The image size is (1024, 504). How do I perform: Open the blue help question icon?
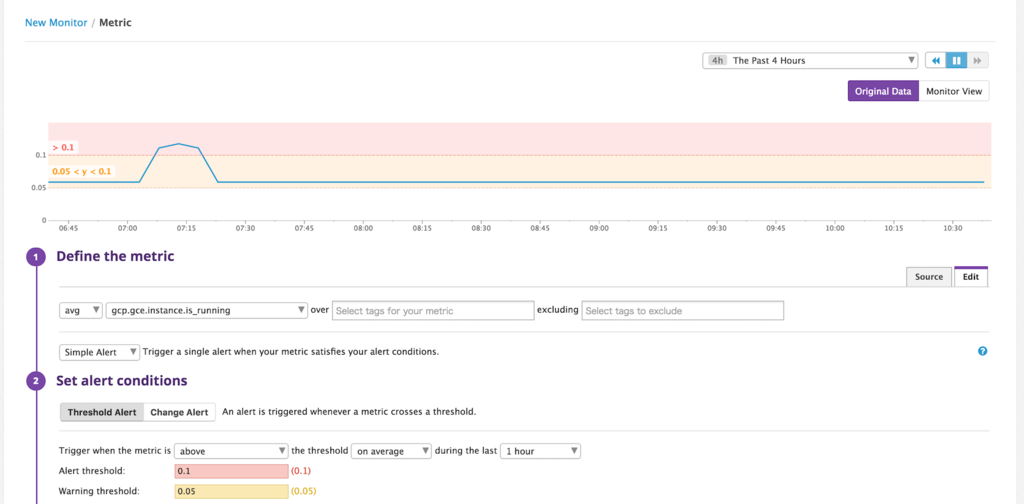point(982,351)
